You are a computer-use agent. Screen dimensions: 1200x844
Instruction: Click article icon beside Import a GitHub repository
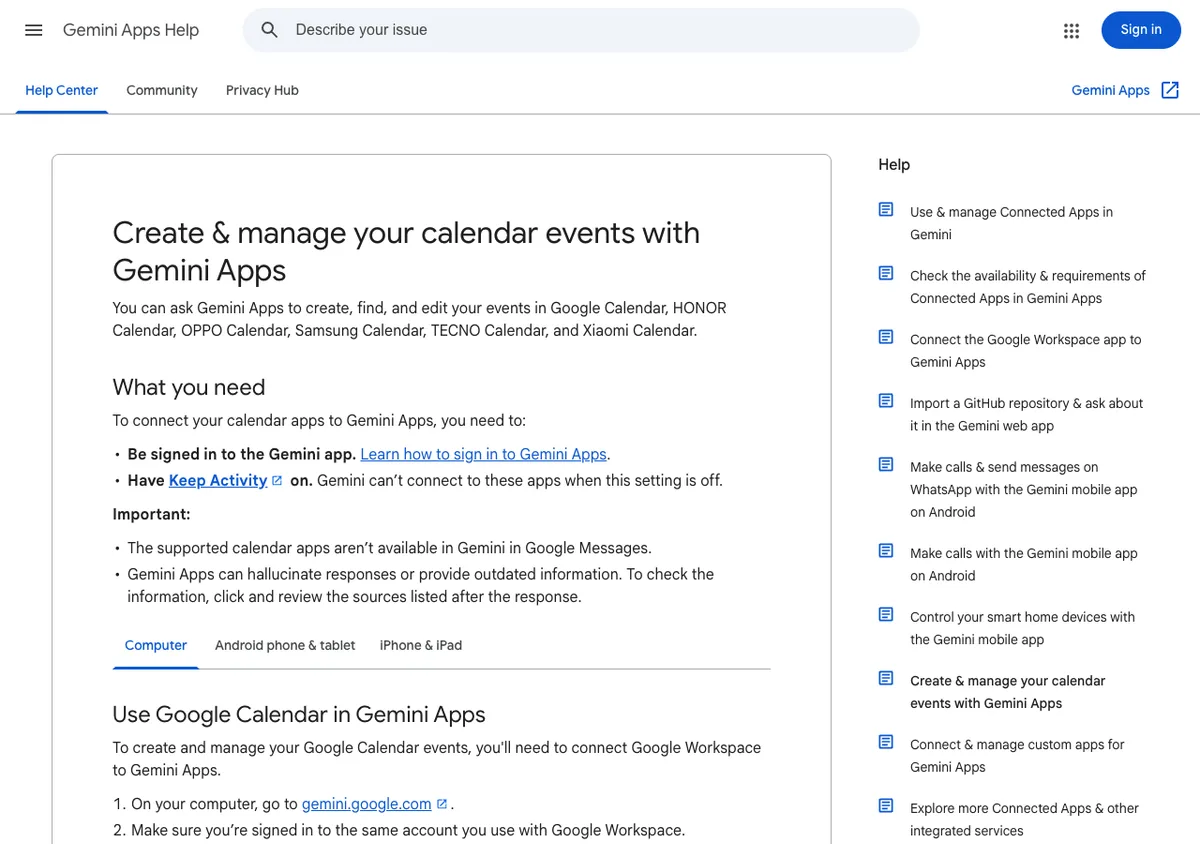tap(886, 401)
